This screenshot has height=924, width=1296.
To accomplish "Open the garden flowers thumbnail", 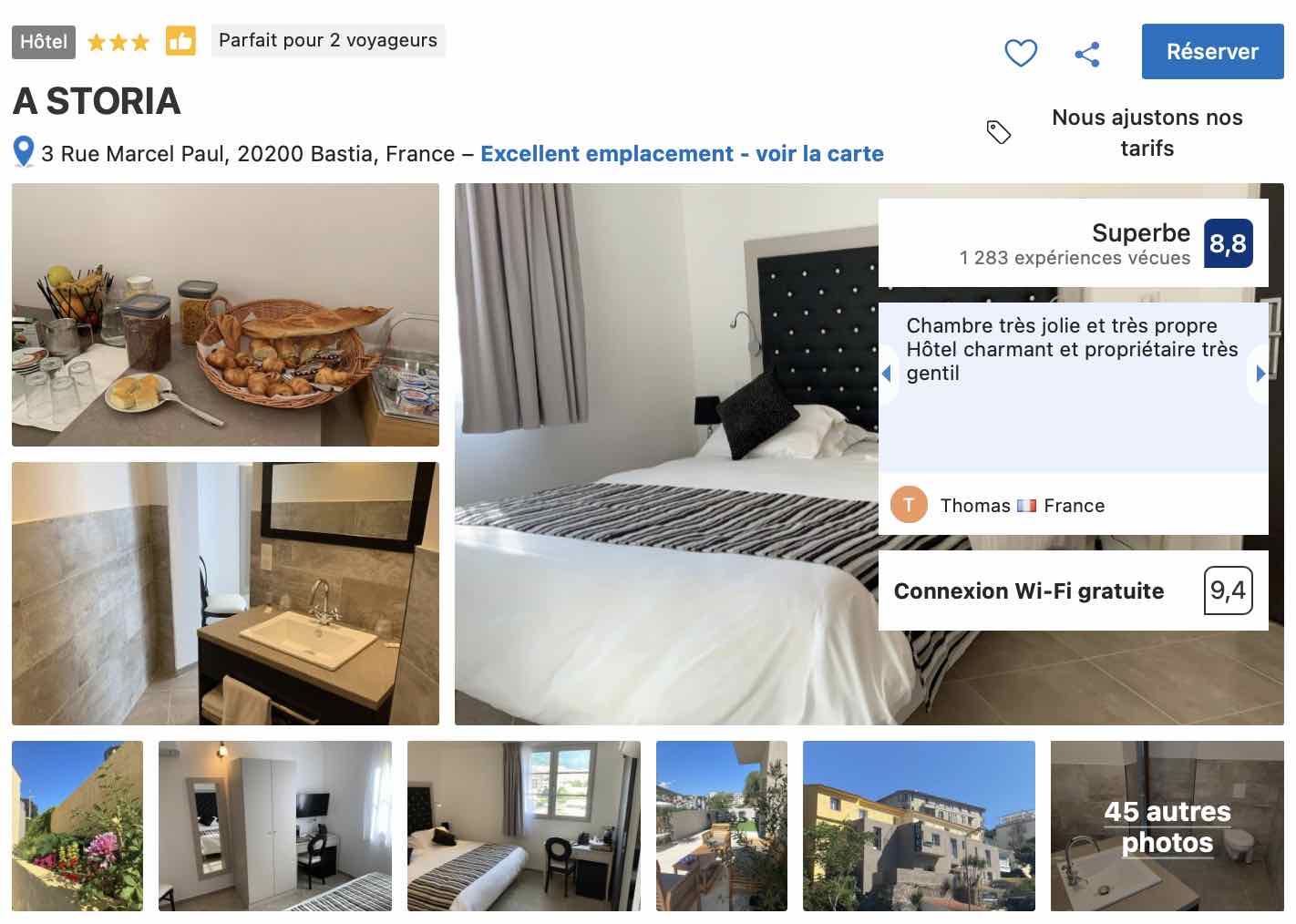I will click(x=77, y=826).
